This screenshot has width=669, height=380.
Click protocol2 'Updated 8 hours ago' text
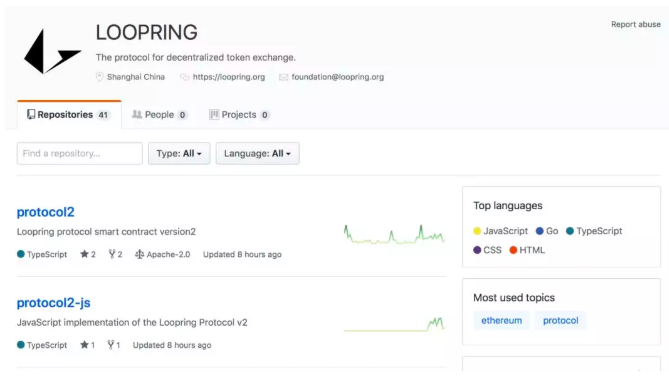[x=242, y=255]
